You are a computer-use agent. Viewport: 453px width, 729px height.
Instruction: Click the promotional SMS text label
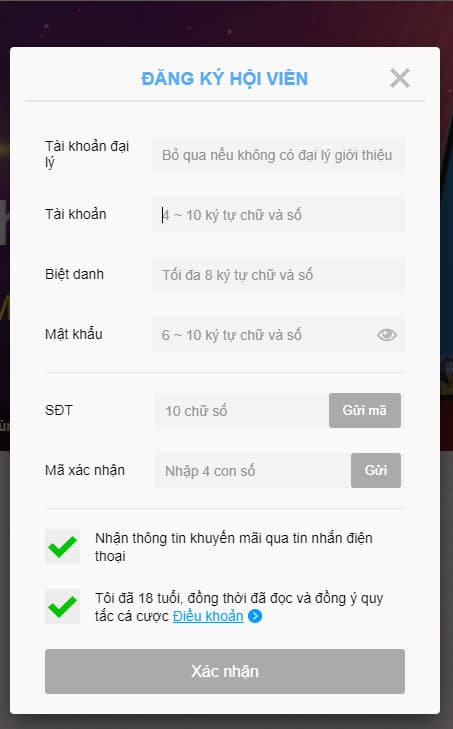233,547
